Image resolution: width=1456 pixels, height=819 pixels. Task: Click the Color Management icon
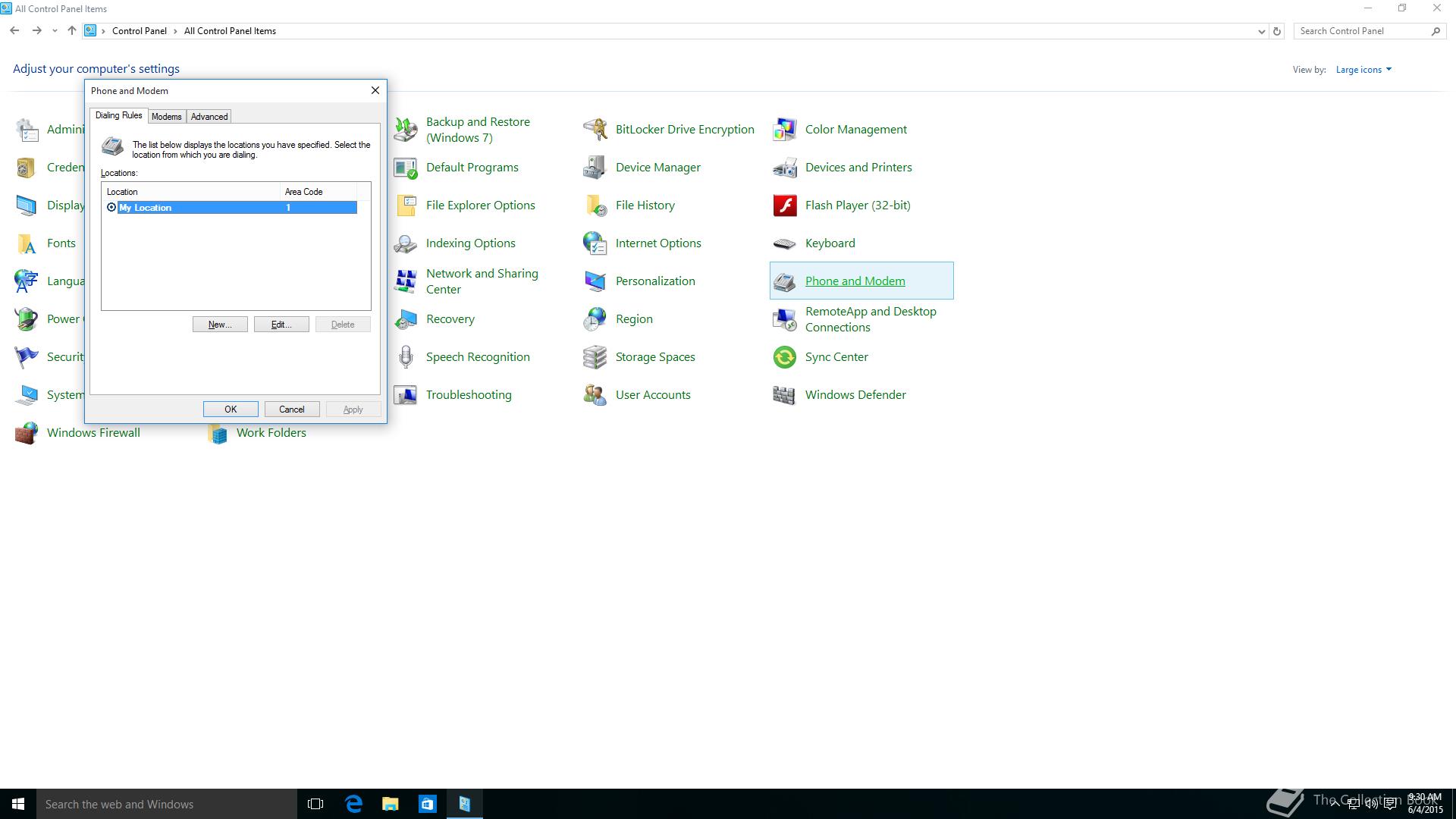click(785, 130)
